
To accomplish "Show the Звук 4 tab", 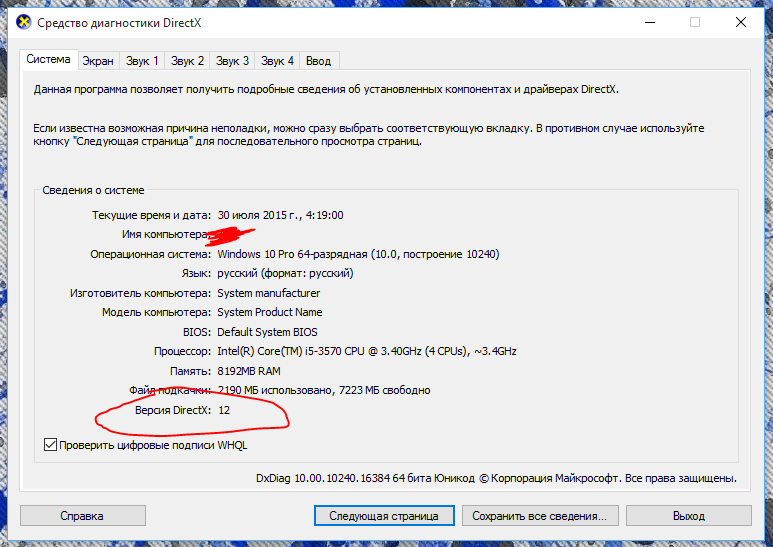I will (277, 61).
